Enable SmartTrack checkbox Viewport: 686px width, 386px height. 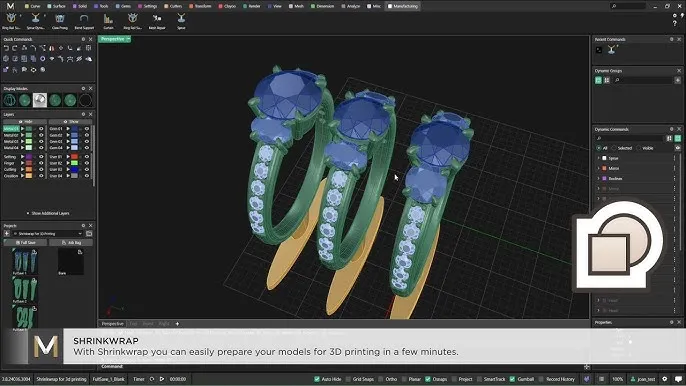tap(480, 379)
